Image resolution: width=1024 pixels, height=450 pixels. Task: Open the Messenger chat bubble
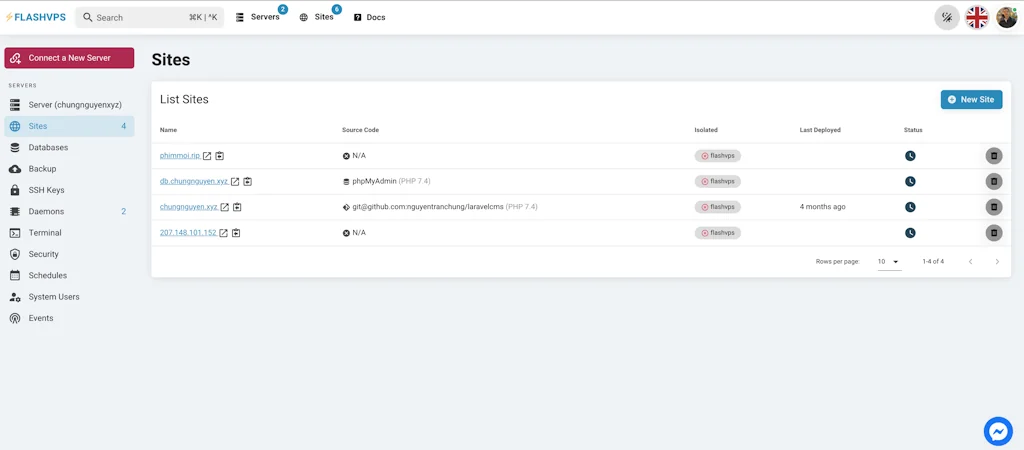998,432
